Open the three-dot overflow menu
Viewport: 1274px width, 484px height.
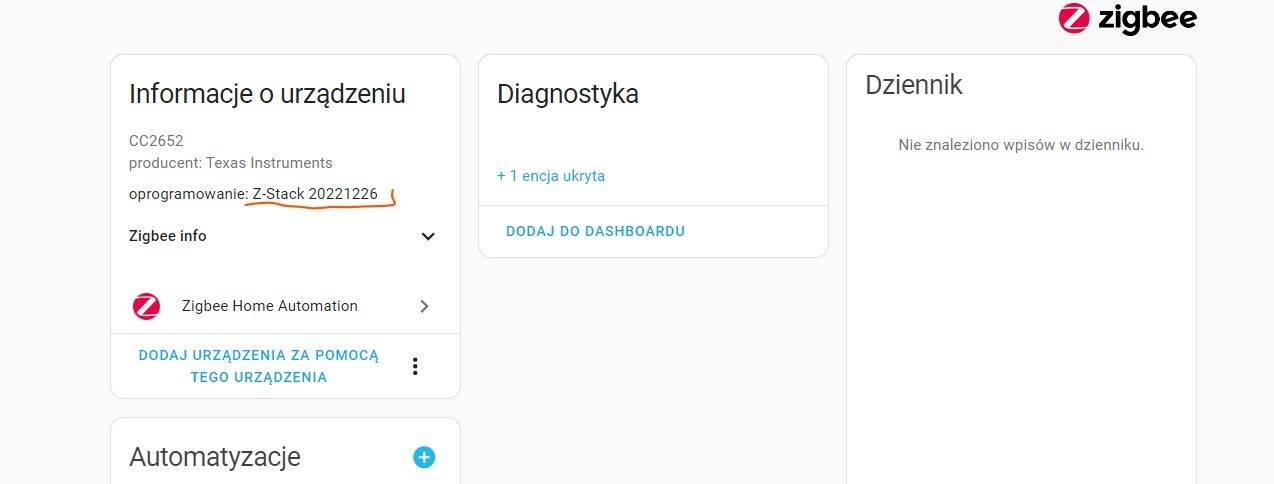(415, 366)
